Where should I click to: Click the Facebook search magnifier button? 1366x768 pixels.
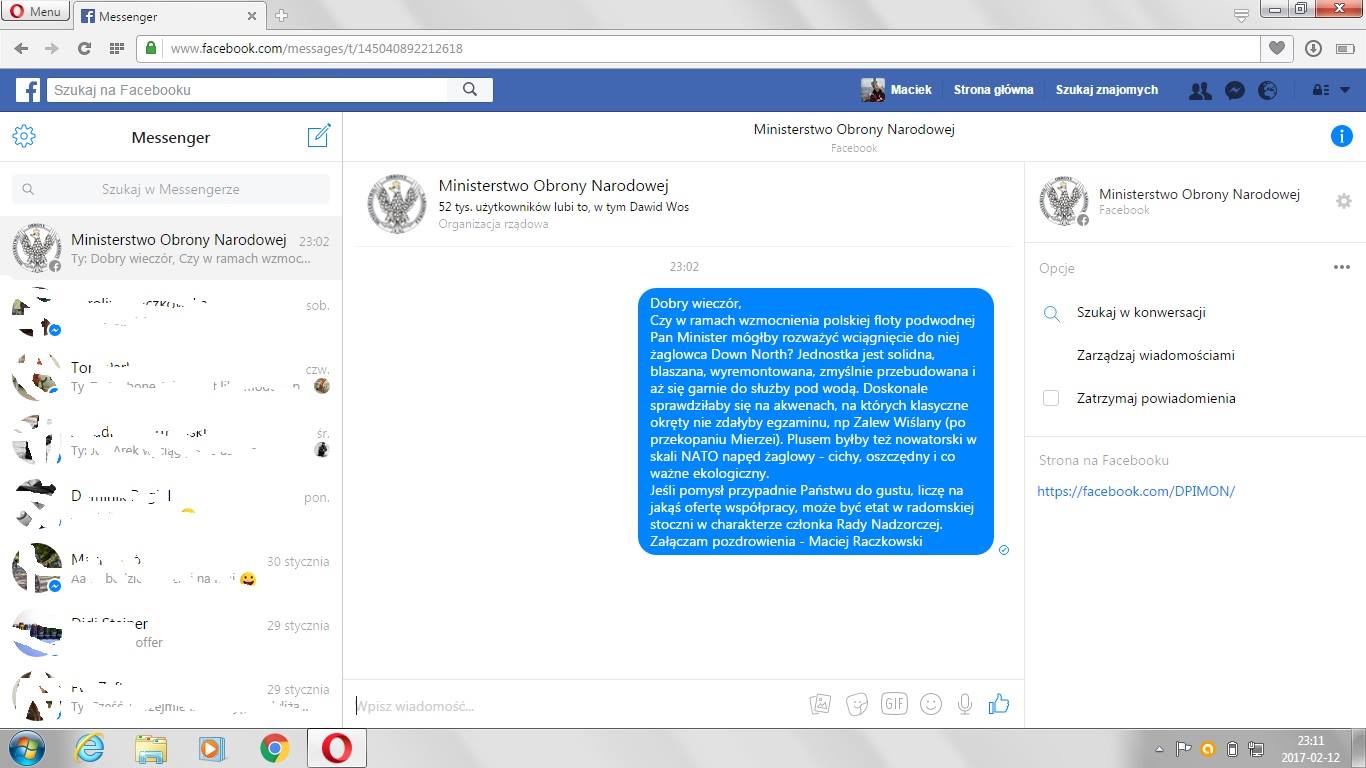[470, 90]
